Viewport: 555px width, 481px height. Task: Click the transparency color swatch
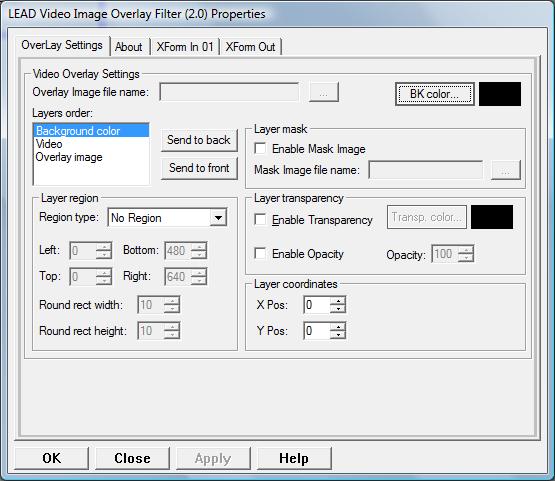(x=492, y=217)
